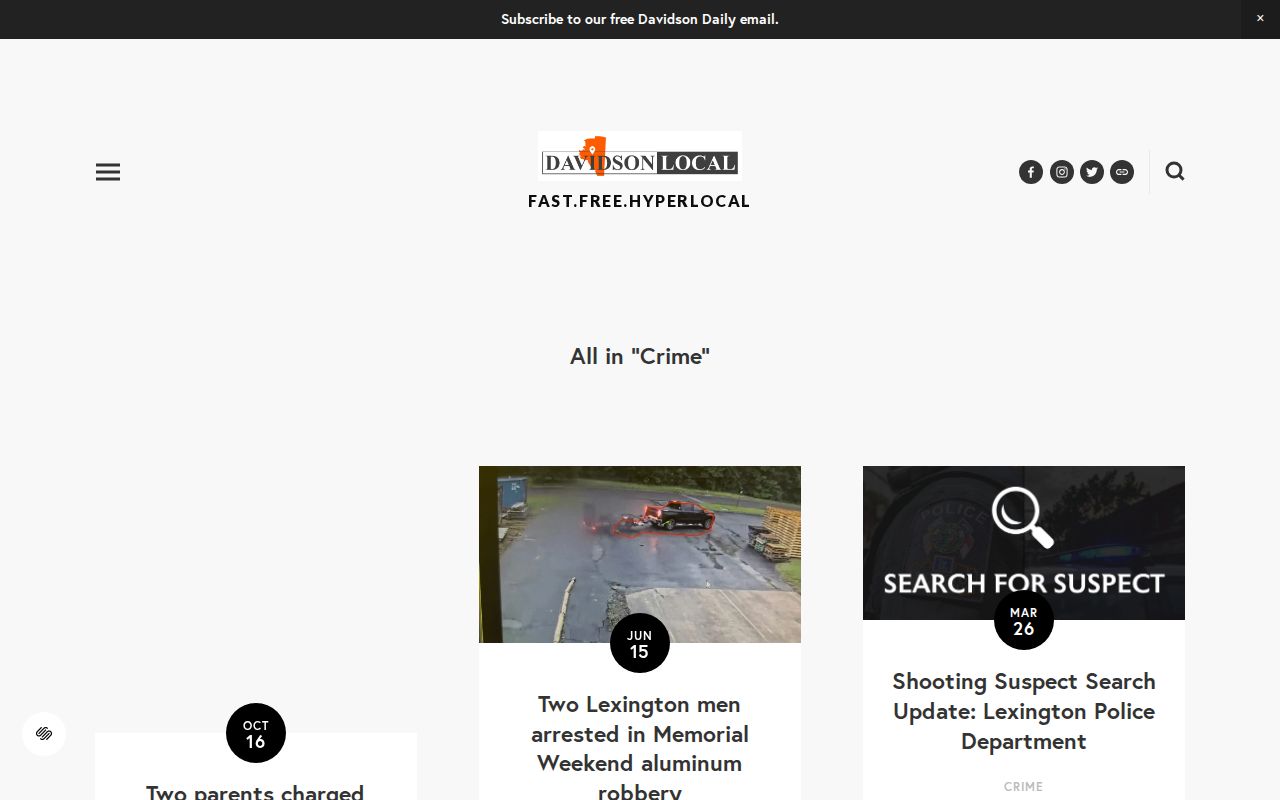Viewport: 1280px width, 800px height.
Task: Open "Two Lexington men arrested" article title
Action: point(640,748)
